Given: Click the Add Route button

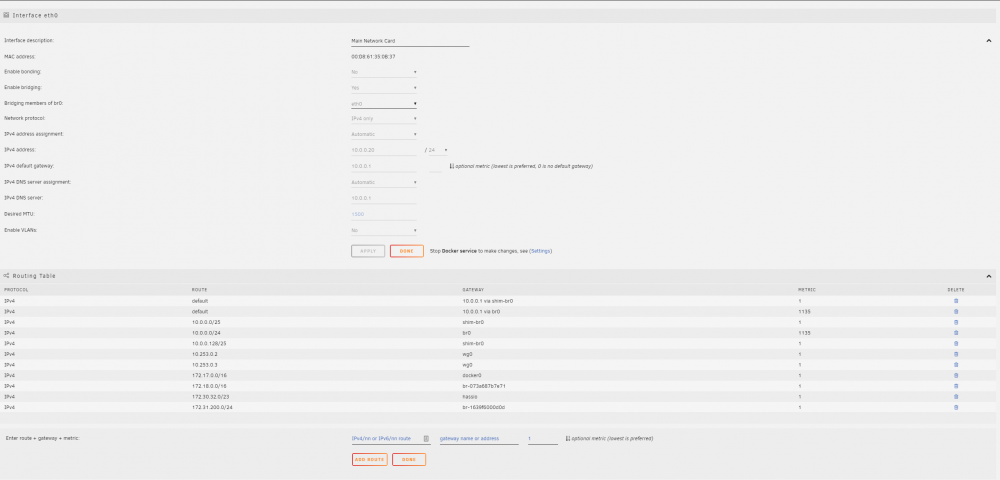Looking at the screenshot, I should 369,460.
